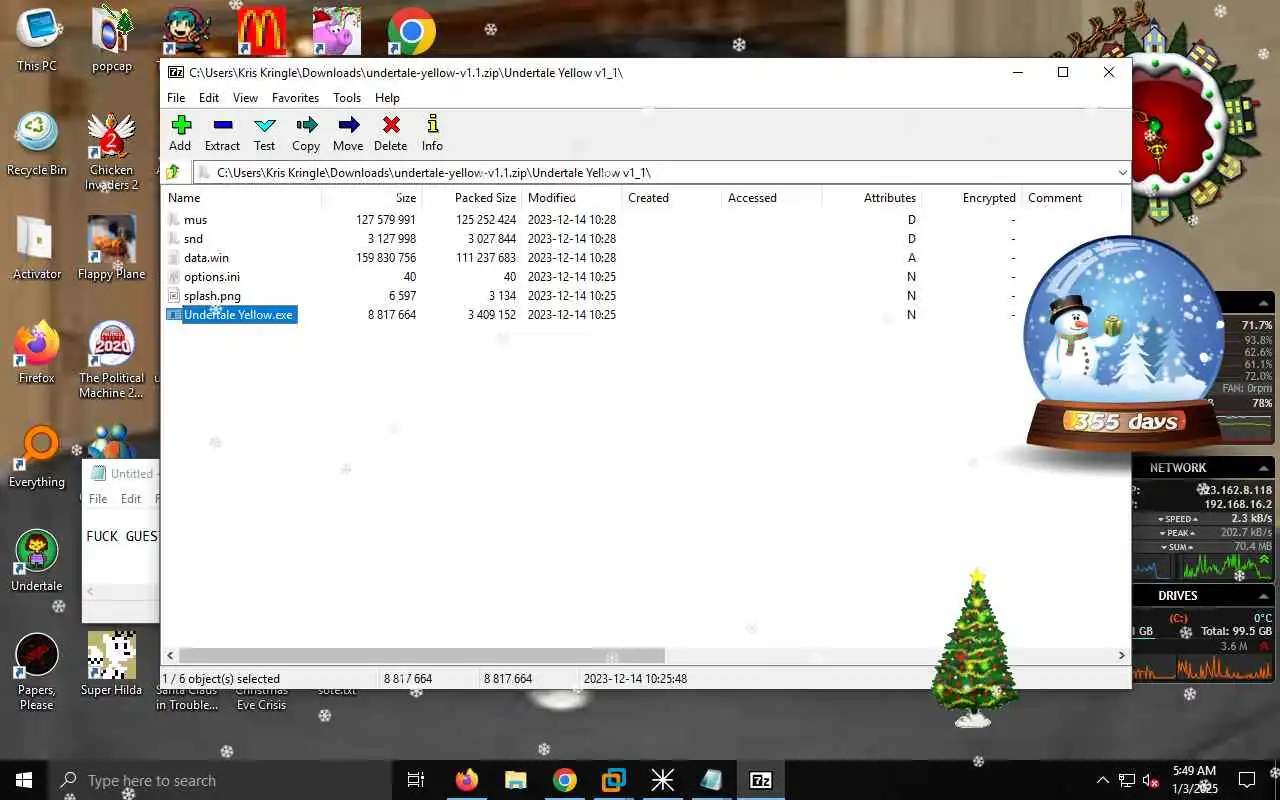This screenshot has width=1280, height=800.
Task: Select the Everything desktop icon
Action: click(37, 456)
